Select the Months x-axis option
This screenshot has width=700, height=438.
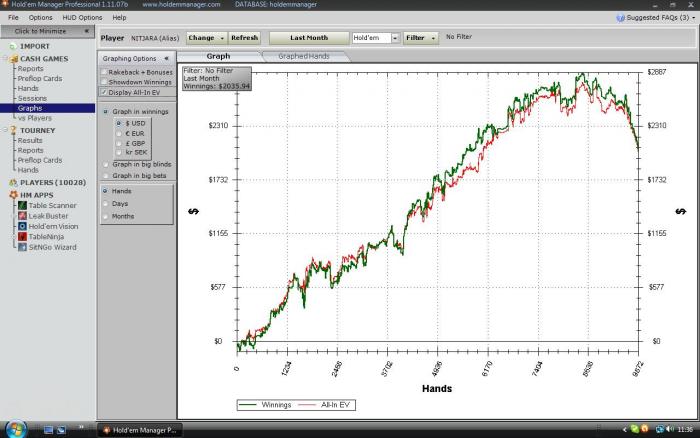click(x=105, y=216)
